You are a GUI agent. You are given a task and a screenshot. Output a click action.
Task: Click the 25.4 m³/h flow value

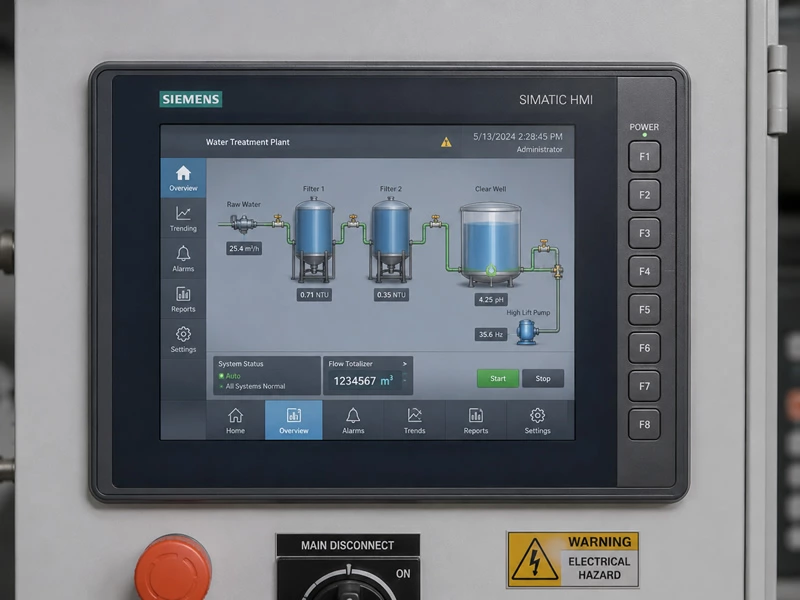(x=244, y=248)
